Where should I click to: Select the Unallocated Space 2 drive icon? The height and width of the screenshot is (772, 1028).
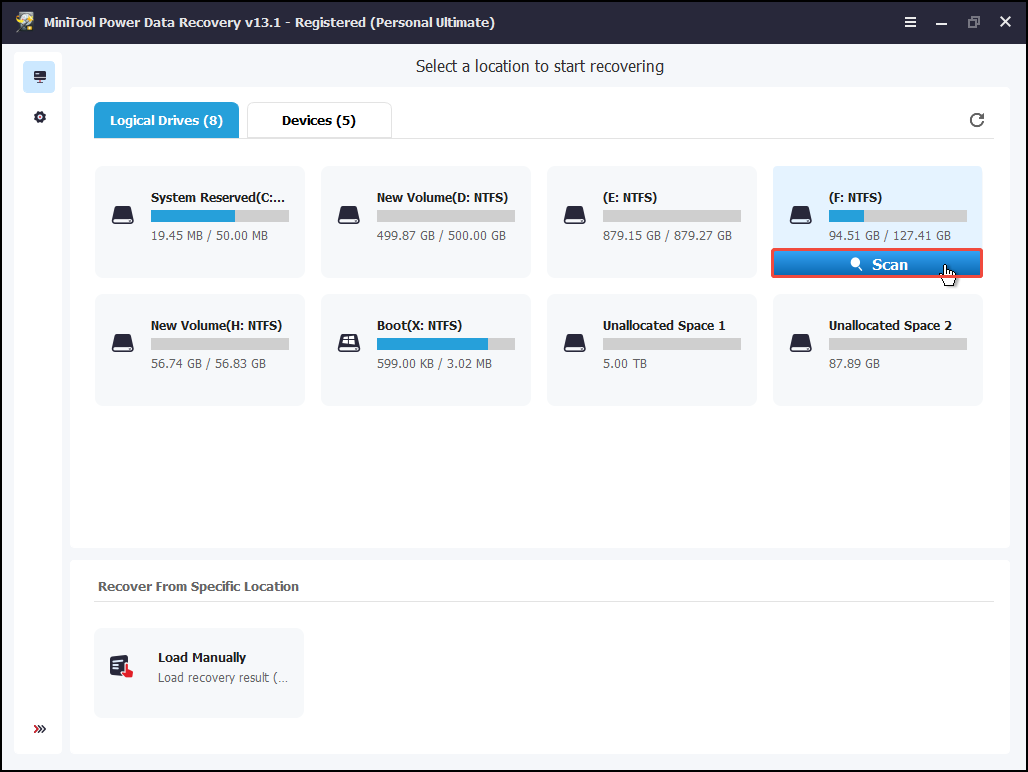(x=801, y=343)
